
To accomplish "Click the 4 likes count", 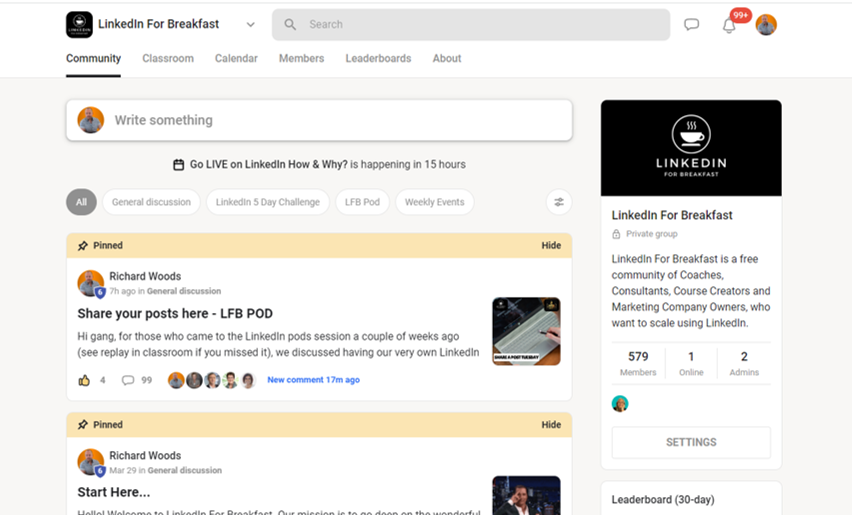I will click(102, 380).
